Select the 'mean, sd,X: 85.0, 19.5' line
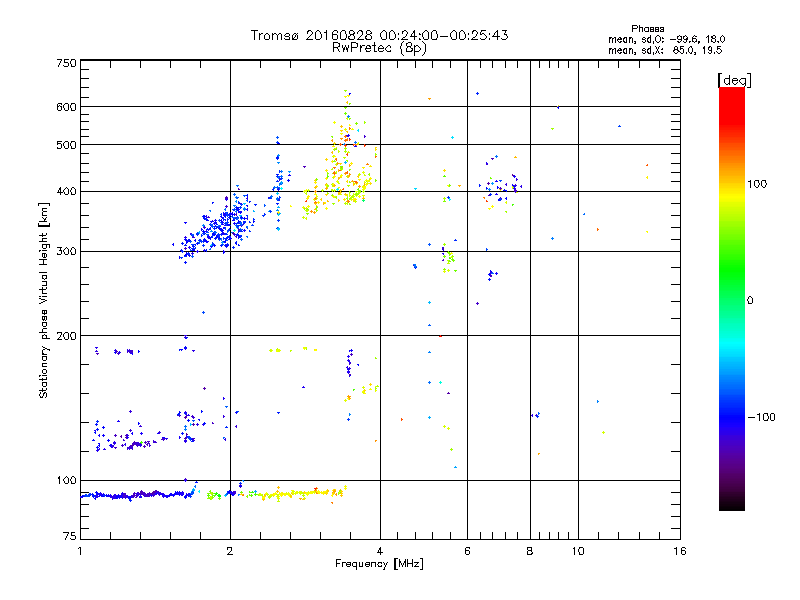The height and width of the screenshot is (600, 800). click(x=665, y=50)
